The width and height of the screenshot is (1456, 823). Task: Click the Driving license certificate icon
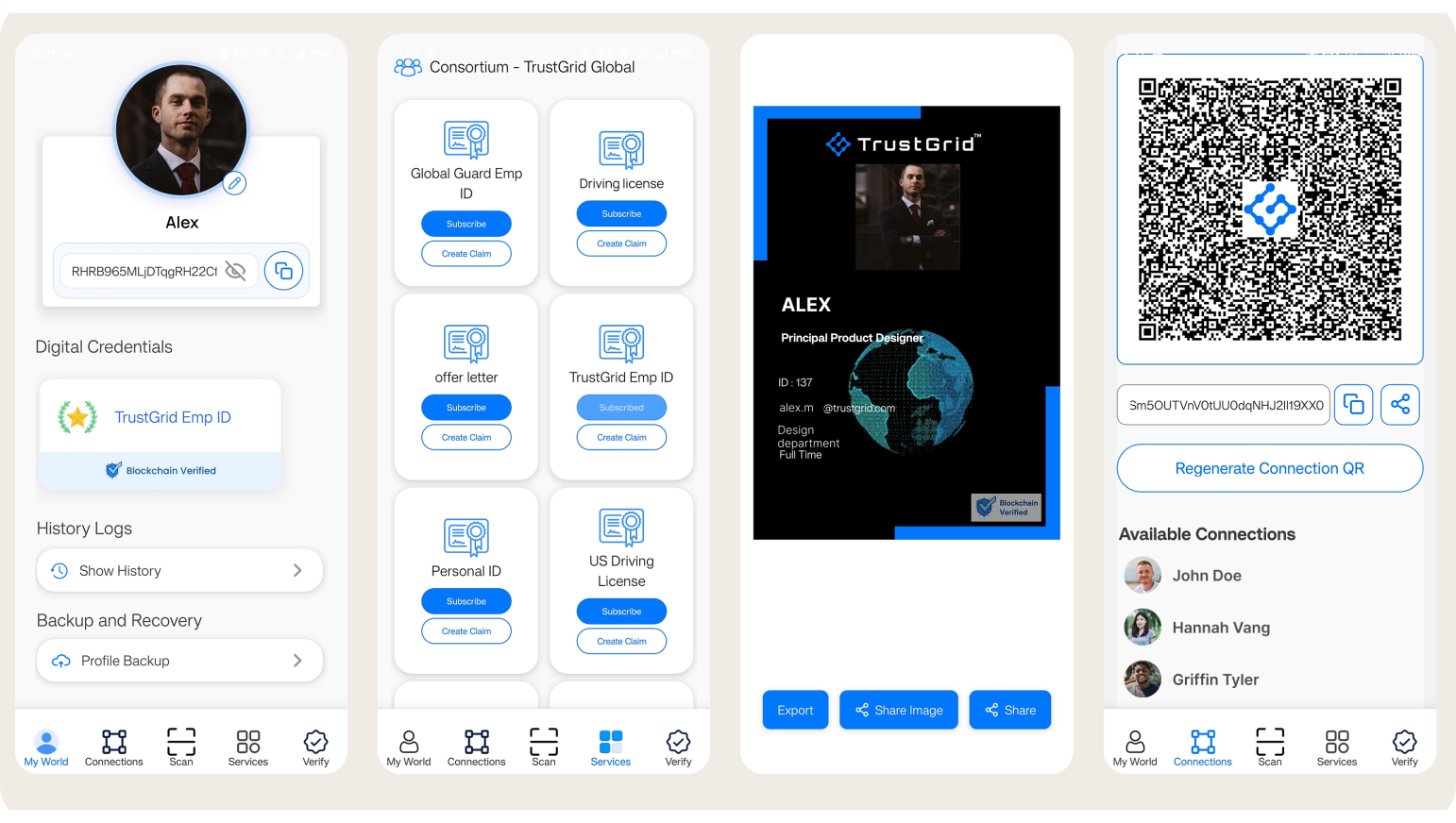(x=621, y=149)
